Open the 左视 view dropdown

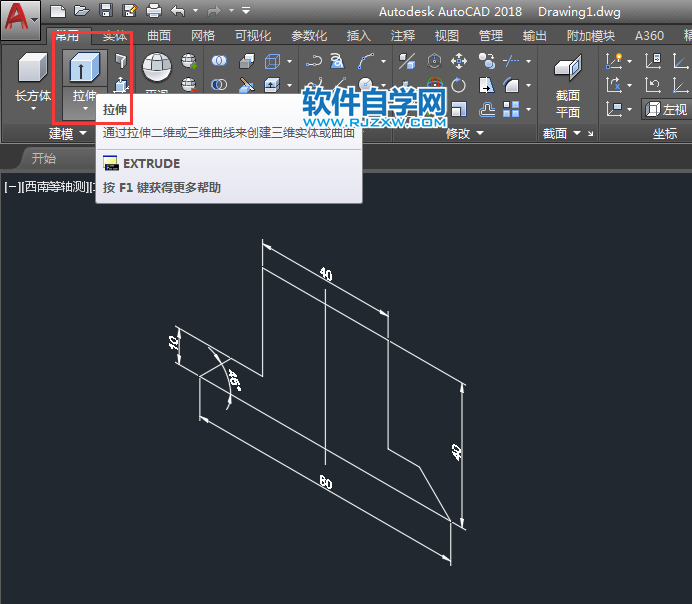[x=666, y=109]
